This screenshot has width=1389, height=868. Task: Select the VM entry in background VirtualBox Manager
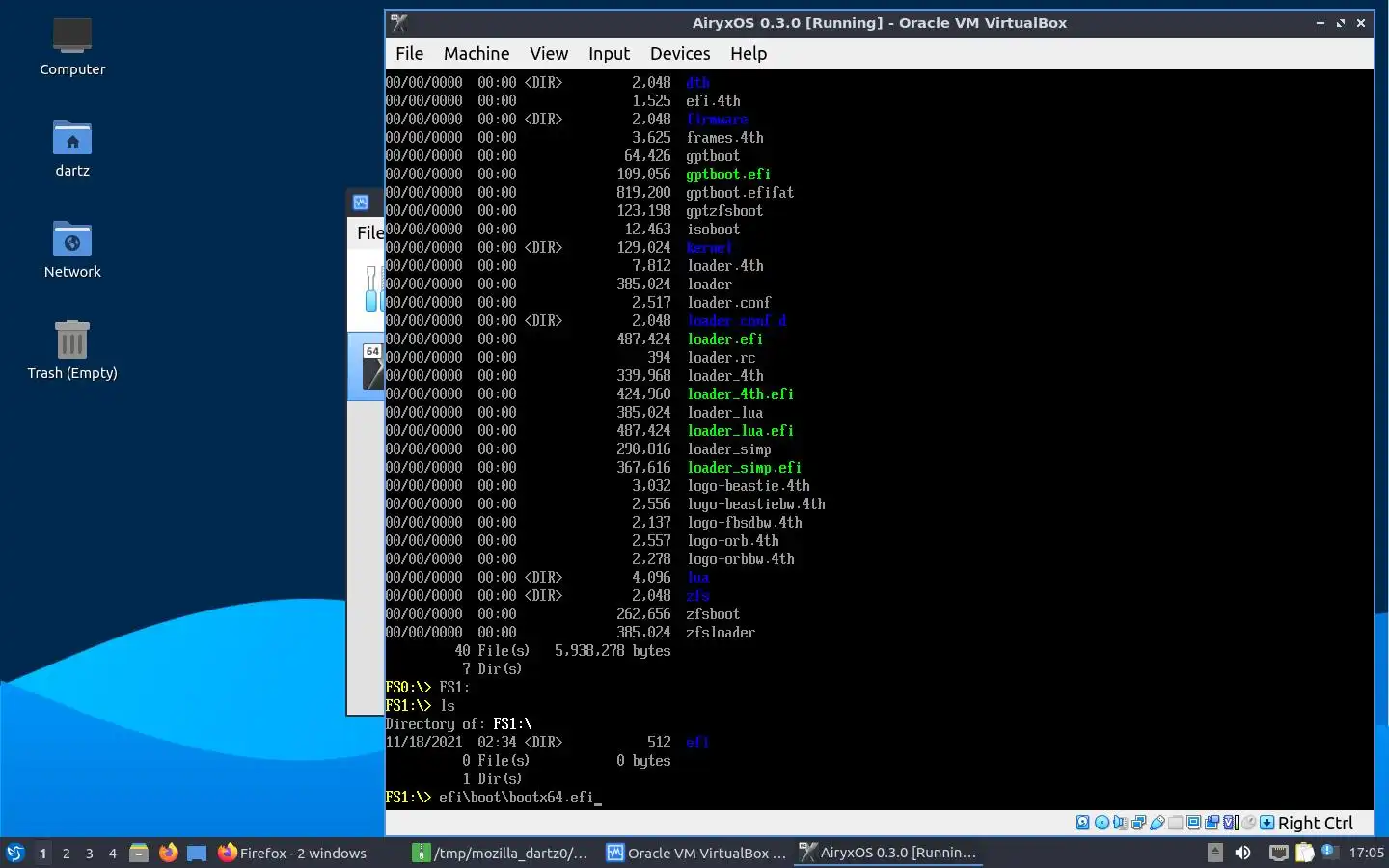coord(367,366)
